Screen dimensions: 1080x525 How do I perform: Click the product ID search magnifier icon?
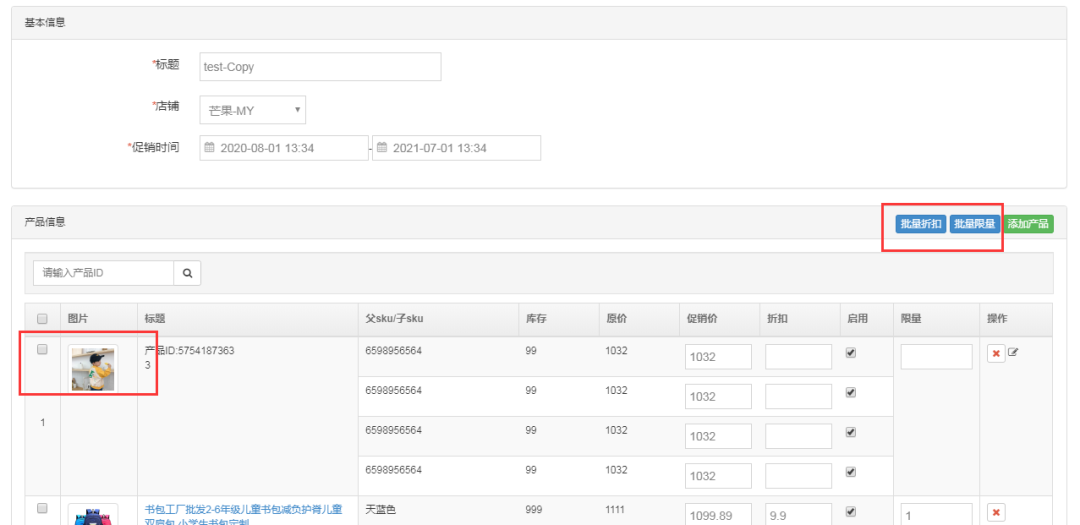coord(187,273)
